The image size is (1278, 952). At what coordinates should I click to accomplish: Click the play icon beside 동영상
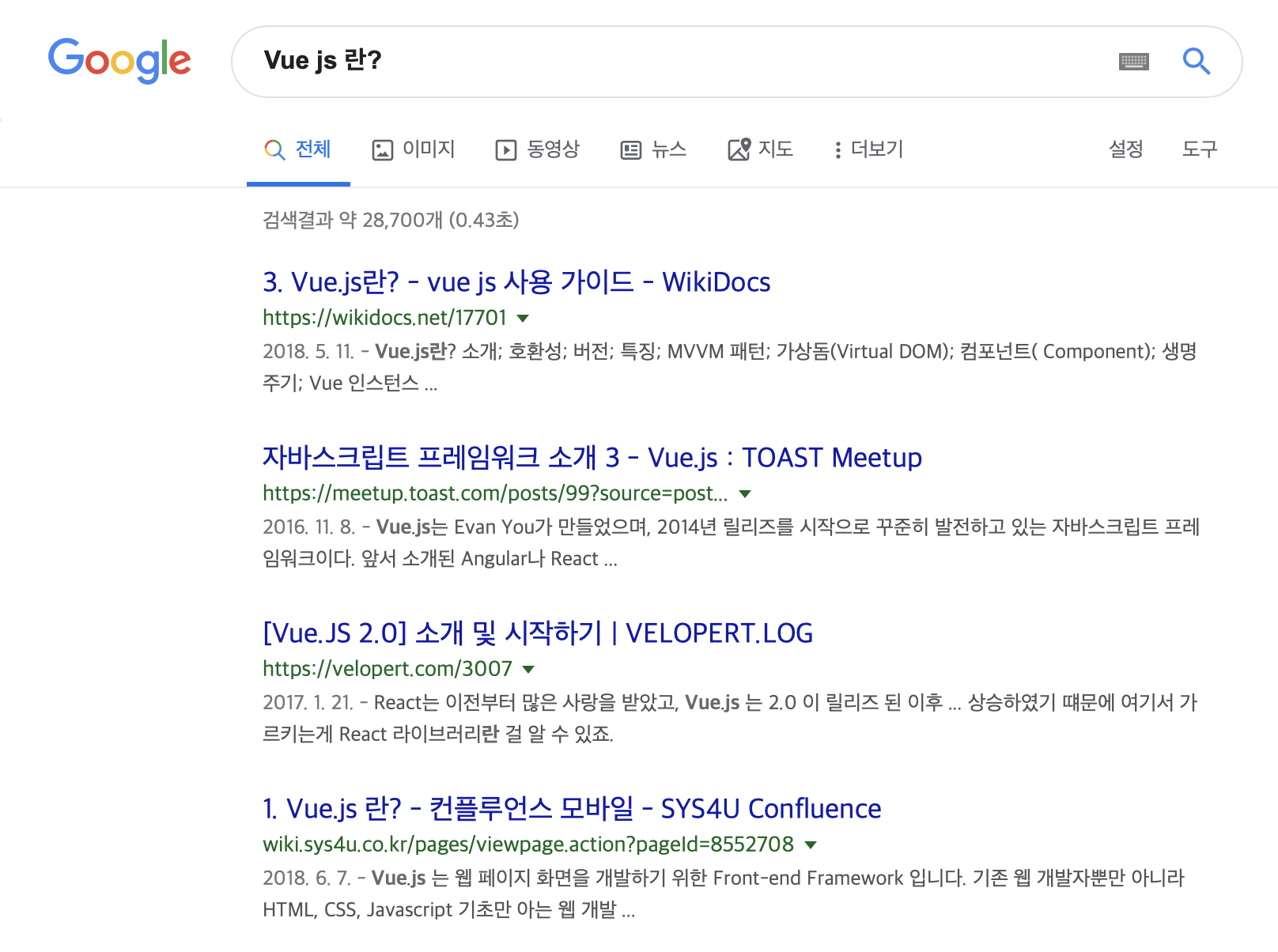[506, 149]
